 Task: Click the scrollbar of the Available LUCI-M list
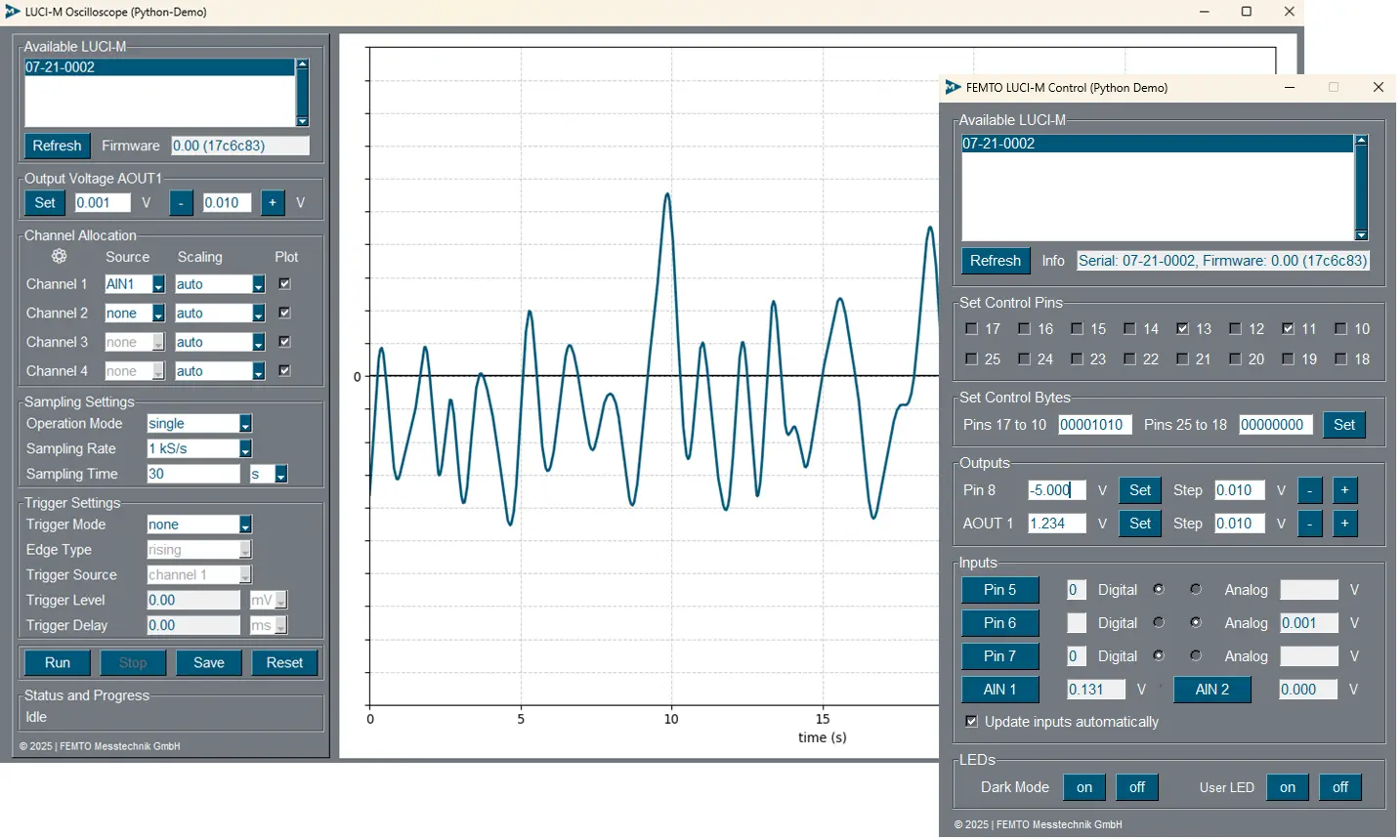coord(1362,186)
